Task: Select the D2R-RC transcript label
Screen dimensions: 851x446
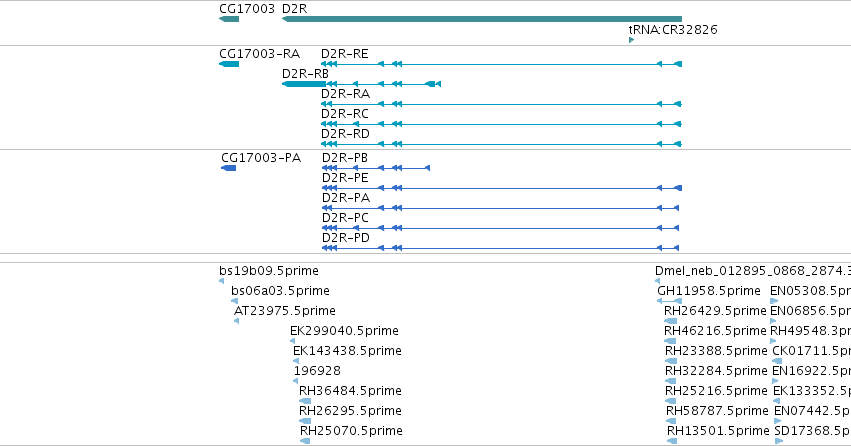Action: 345,114
